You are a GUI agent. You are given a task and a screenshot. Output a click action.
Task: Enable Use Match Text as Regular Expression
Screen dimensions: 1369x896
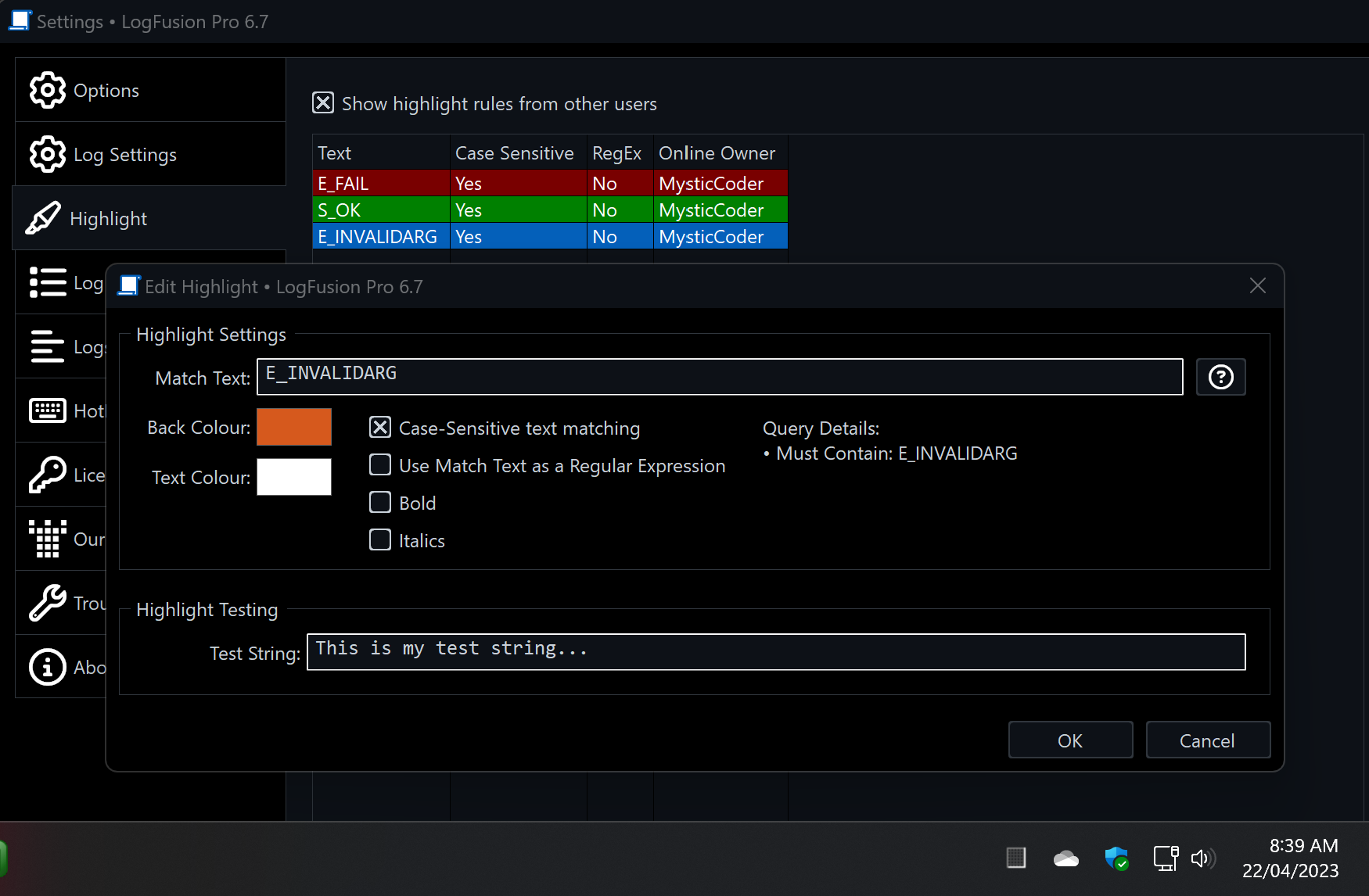point(380,465)
